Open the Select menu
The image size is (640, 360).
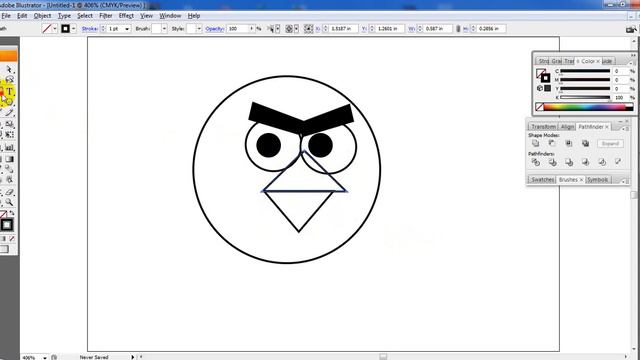click(85, 16)
